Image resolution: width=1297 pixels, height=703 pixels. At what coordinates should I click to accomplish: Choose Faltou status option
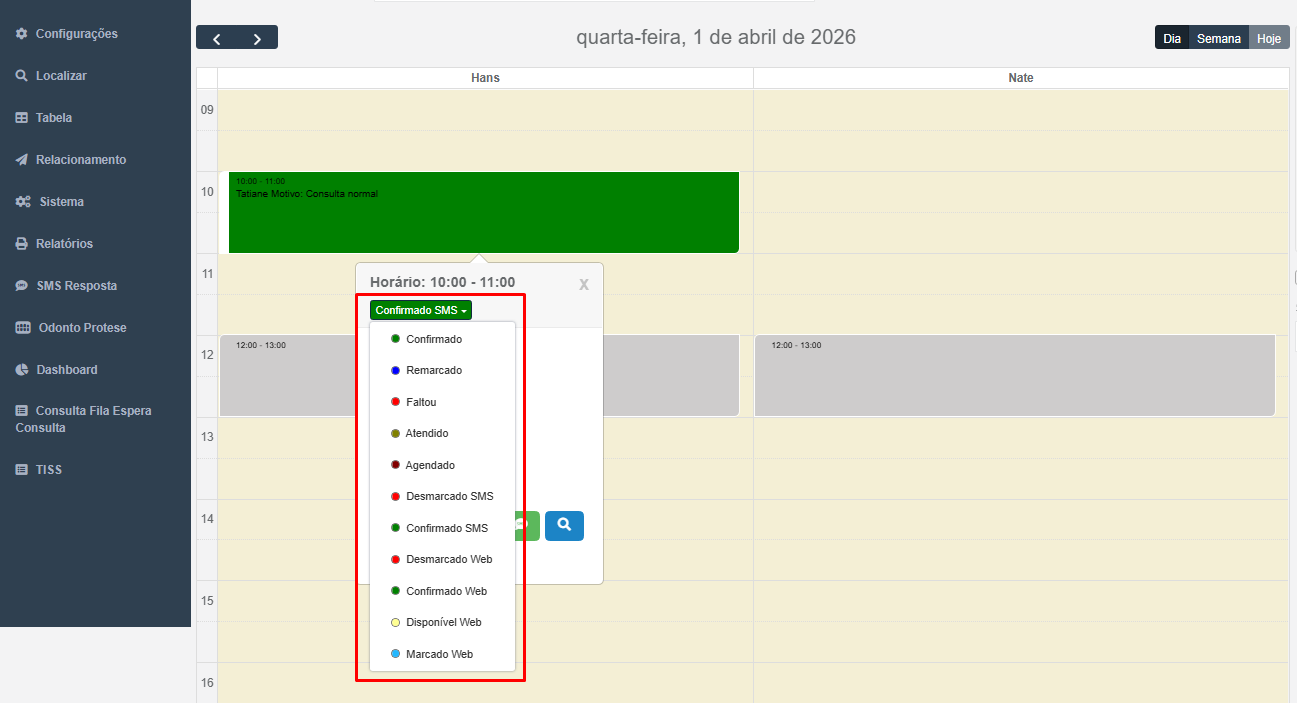[x=421, y=402]
